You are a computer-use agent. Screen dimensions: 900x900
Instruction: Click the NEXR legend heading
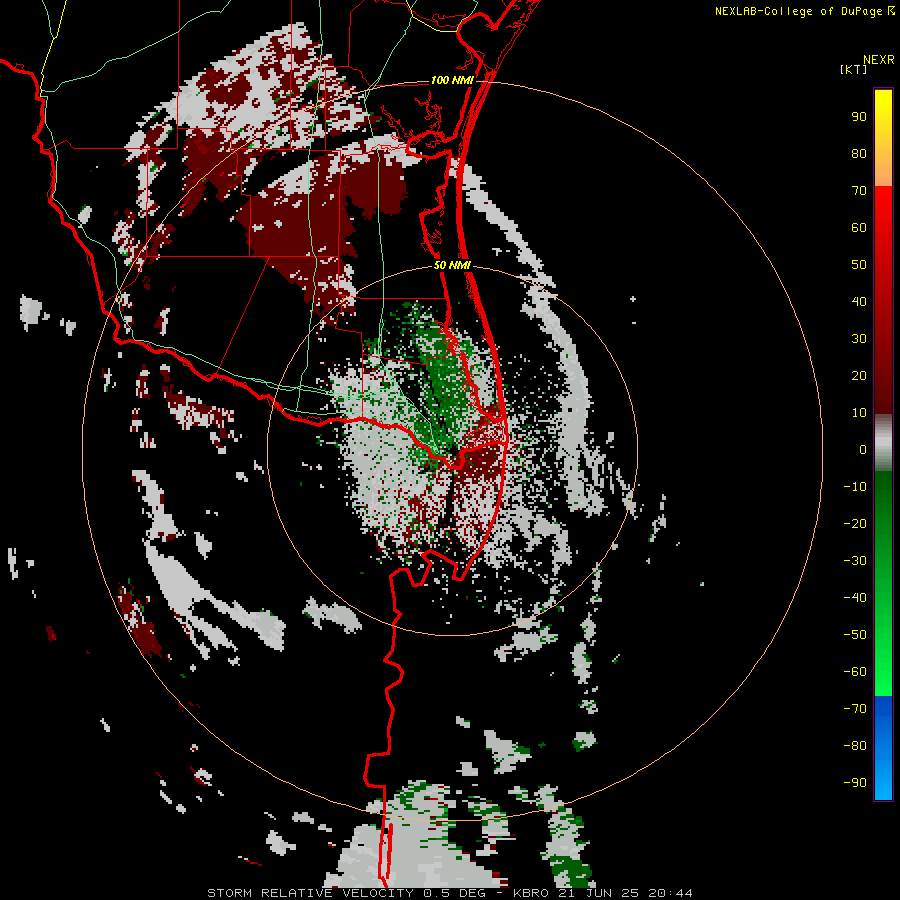point(878,60)
